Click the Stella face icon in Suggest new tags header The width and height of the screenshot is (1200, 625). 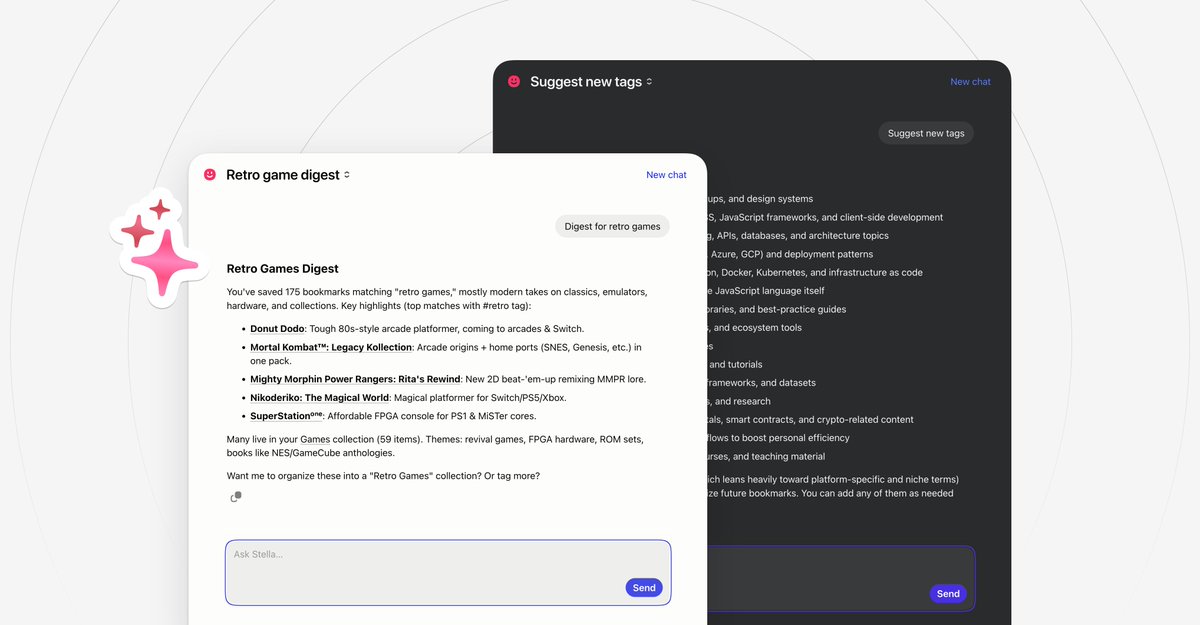coord(514,81)
